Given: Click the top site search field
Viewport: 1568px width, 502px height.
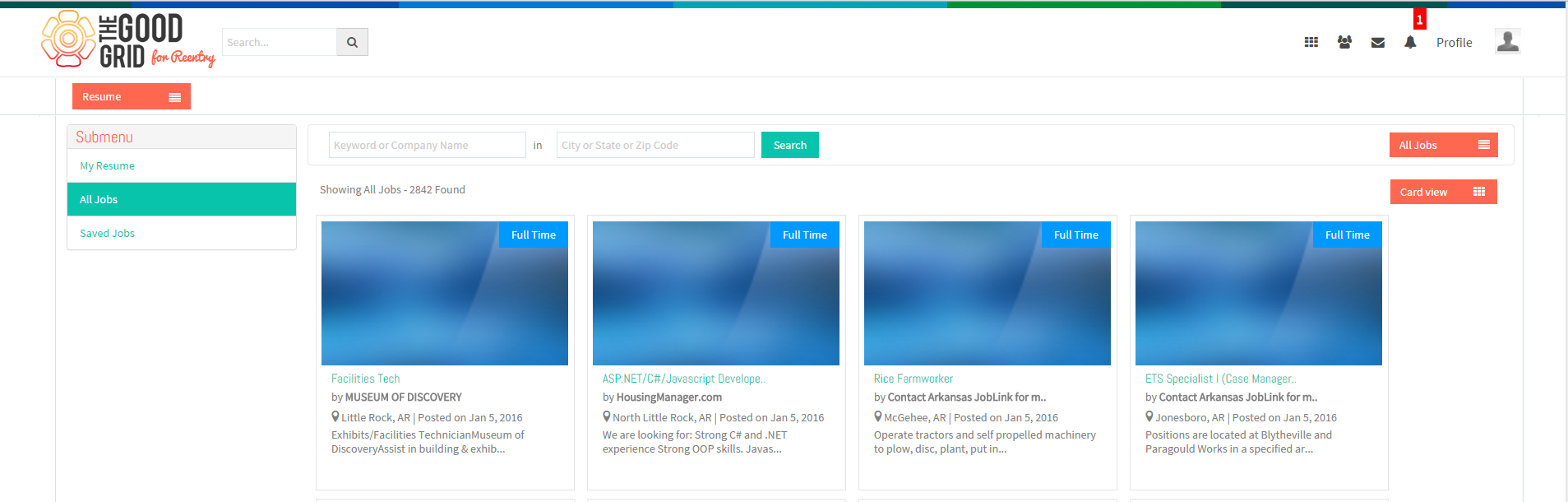Looking at the screenshot, I should [280, 42].
